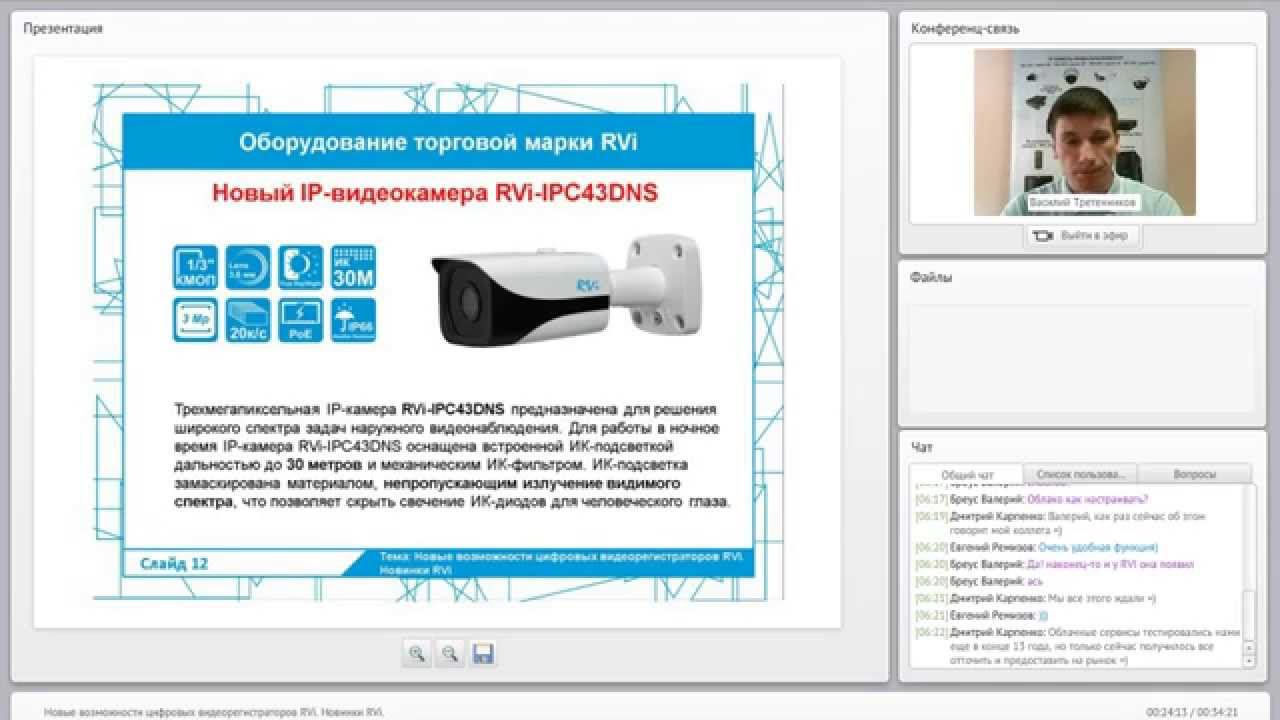This screenshot has width=1280, height=720.
Task: Click the 'ИК 30М' feature icon
Action: coord(353,268)
